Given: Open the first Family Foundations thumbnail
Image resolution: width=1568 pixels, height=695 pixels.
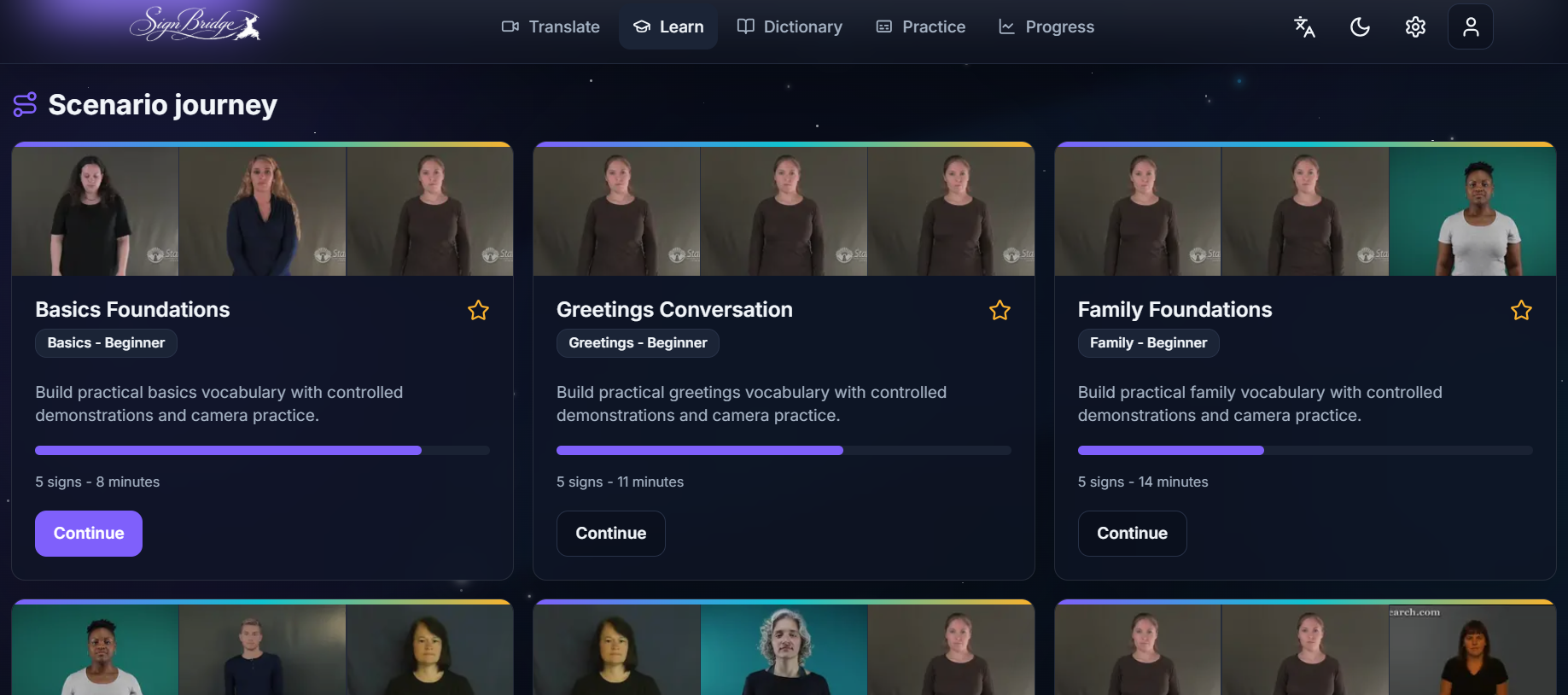Looking at the screenshot, I should click(1139, 211).
